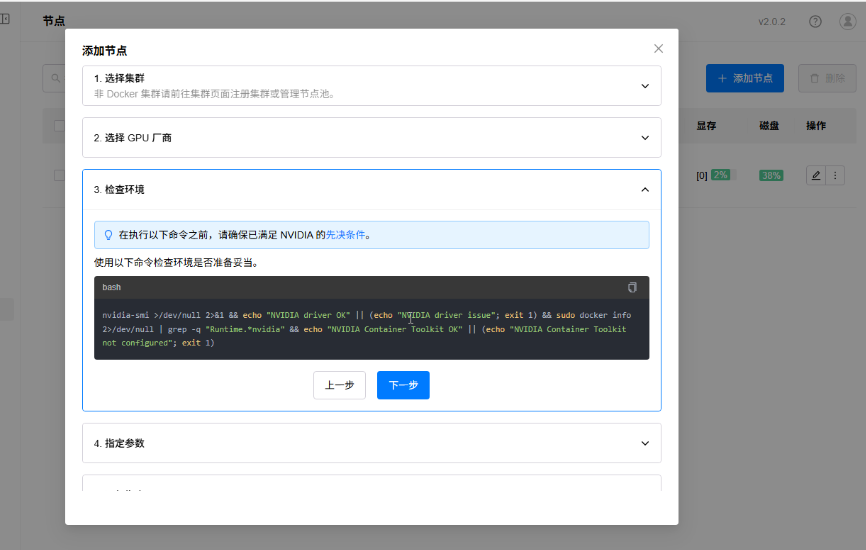Tick the header select-all checkbox in node table
Image resolution: width=866 pixels, height=550 pixels.
[59, 126]
